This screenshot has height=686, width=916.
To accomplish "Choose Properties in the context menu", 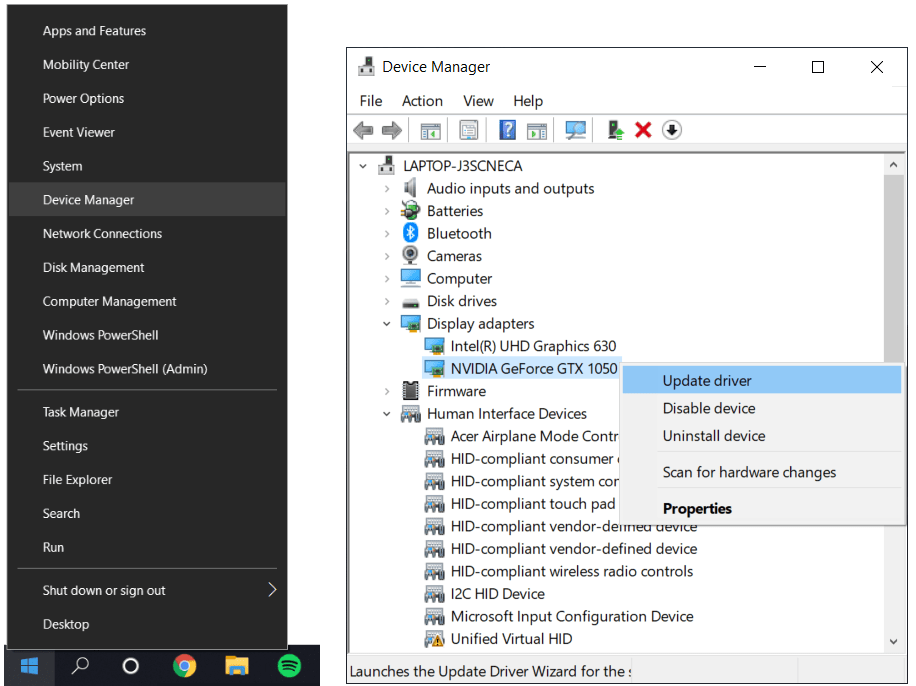I will pyautogui.click(x=762, y=508).
